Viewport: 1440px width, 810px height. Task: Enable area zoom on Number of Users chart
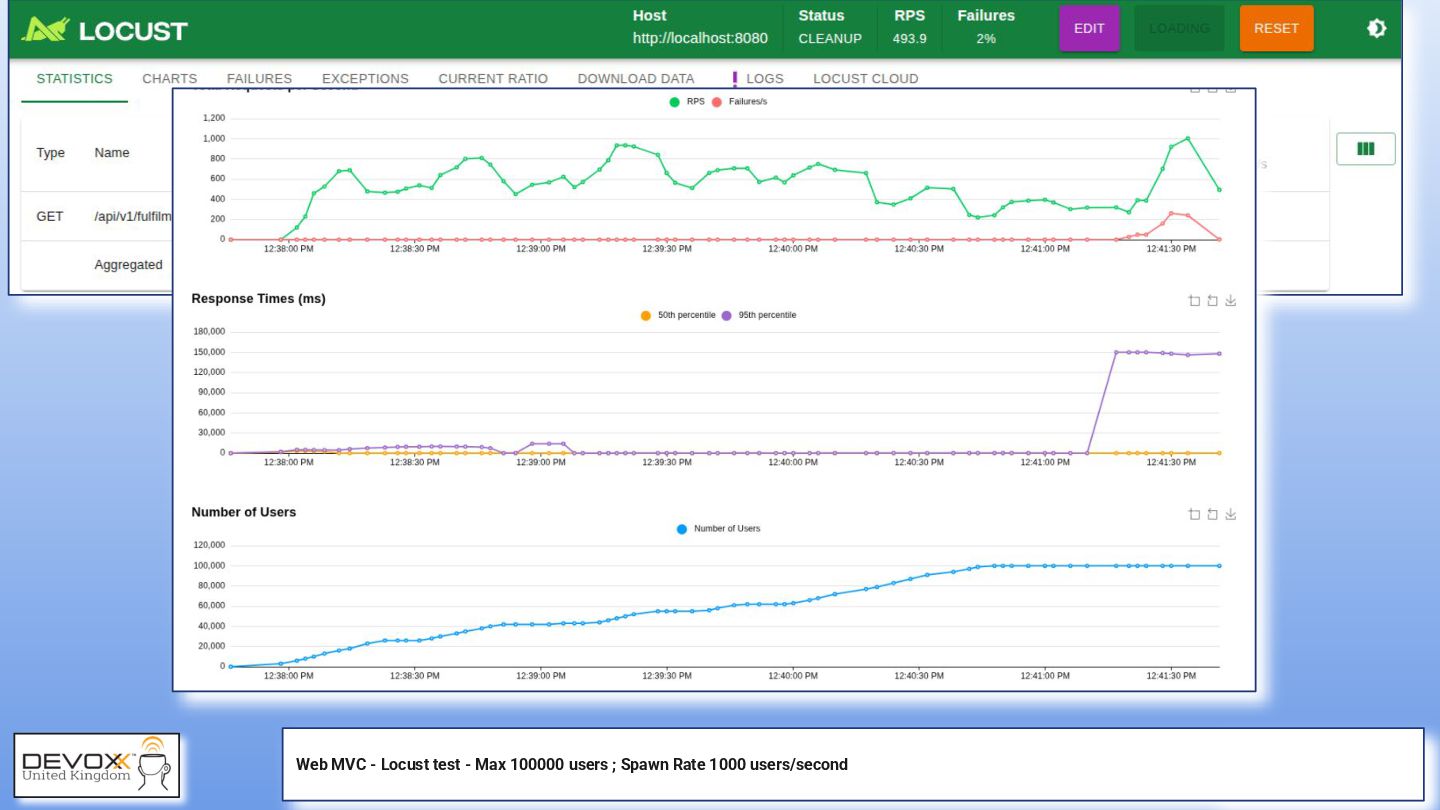pyautogui.click(x=1194, y=514)
